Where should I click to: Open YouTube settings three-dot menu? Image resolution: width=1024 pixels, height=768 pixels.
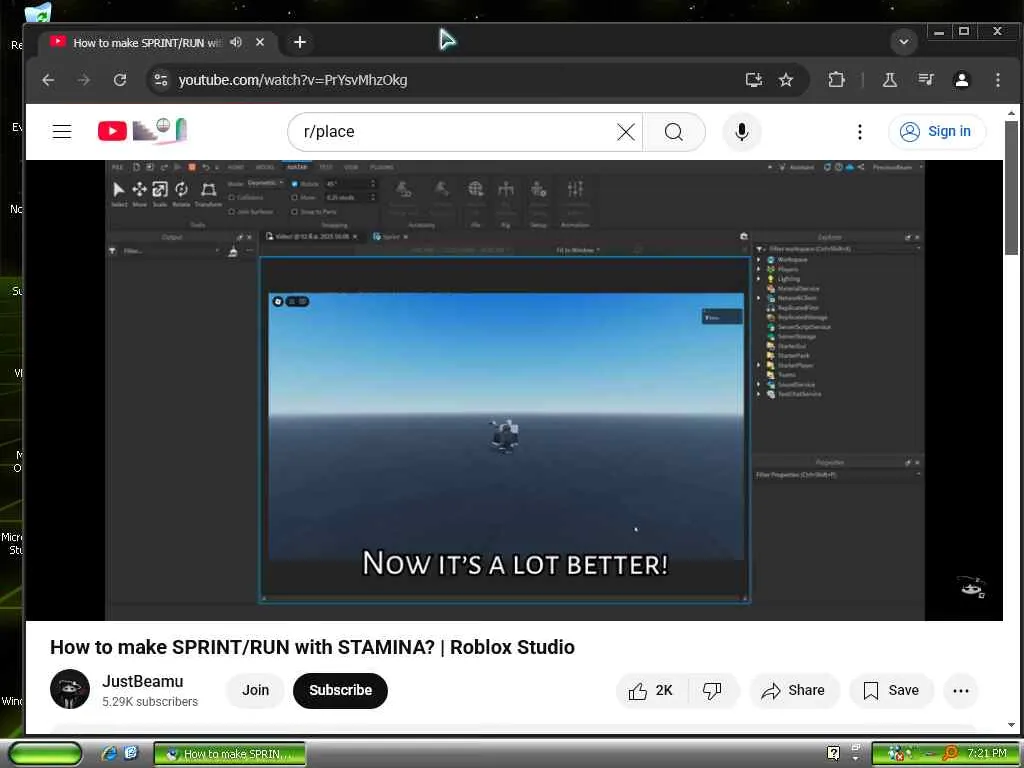(859, 132)
